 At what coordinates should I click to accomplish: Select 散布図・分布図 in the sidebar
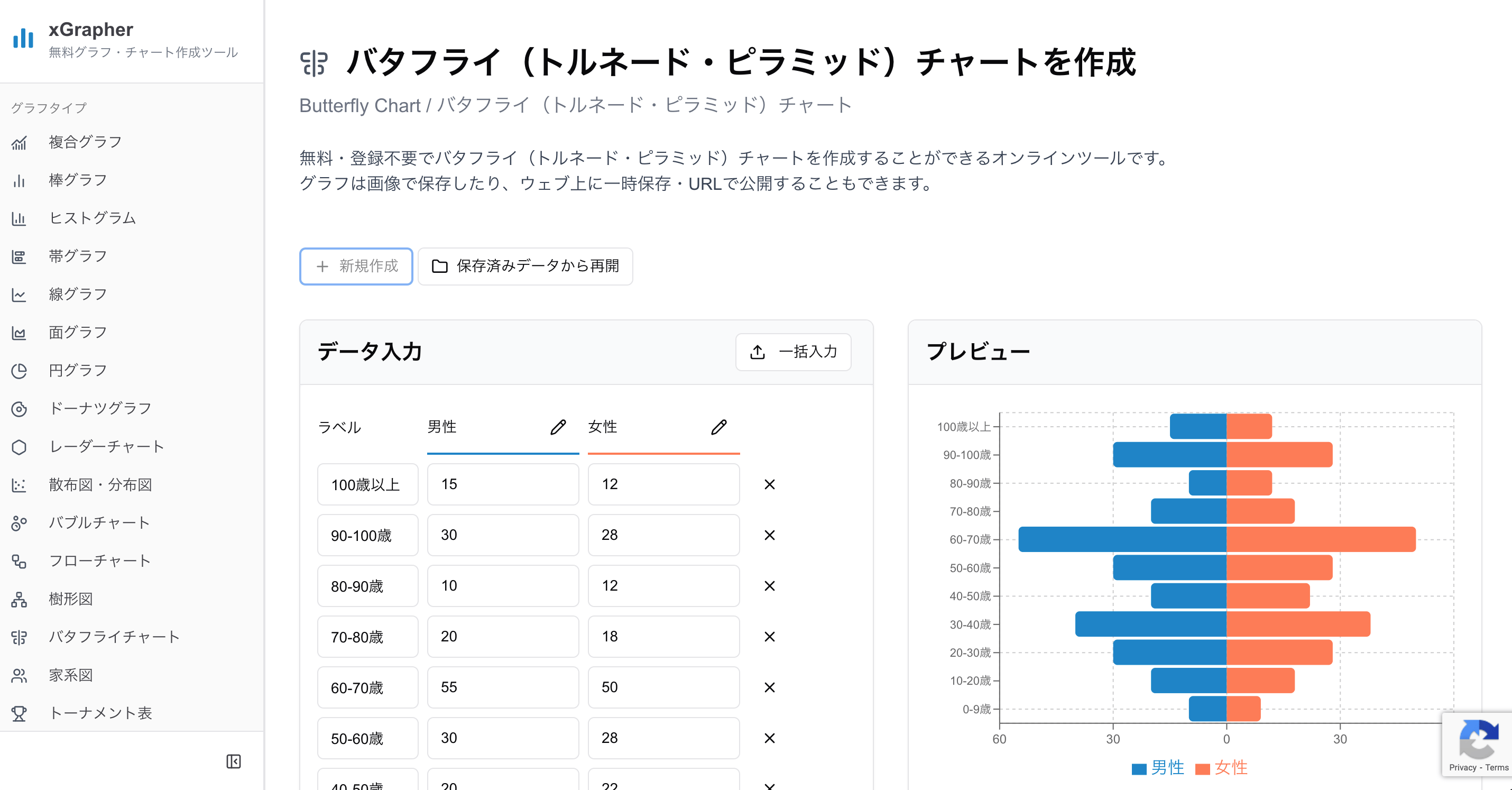(100, 485)
